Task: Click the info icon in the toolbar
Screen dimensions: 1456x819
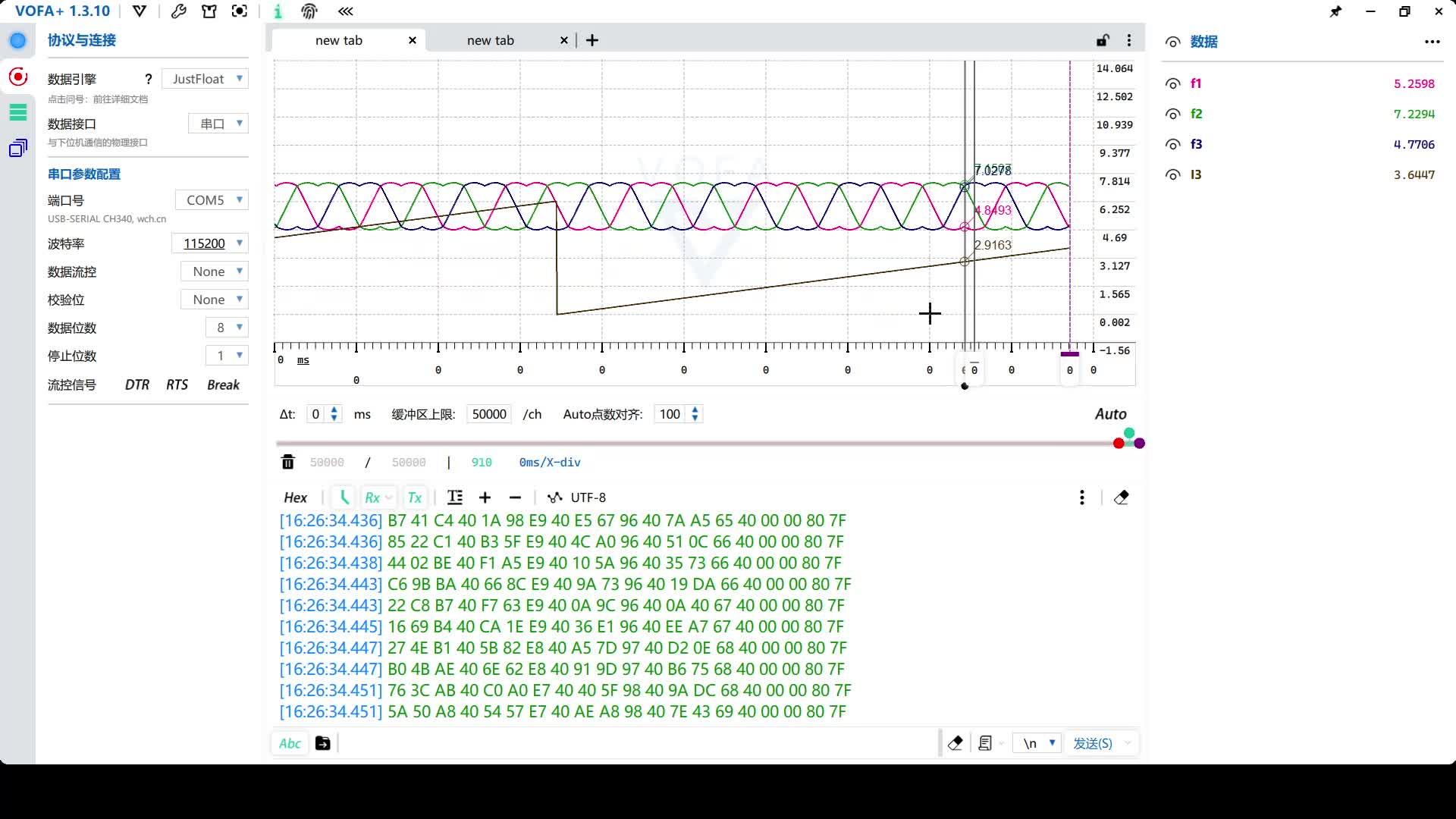Action: click(278, 11)
